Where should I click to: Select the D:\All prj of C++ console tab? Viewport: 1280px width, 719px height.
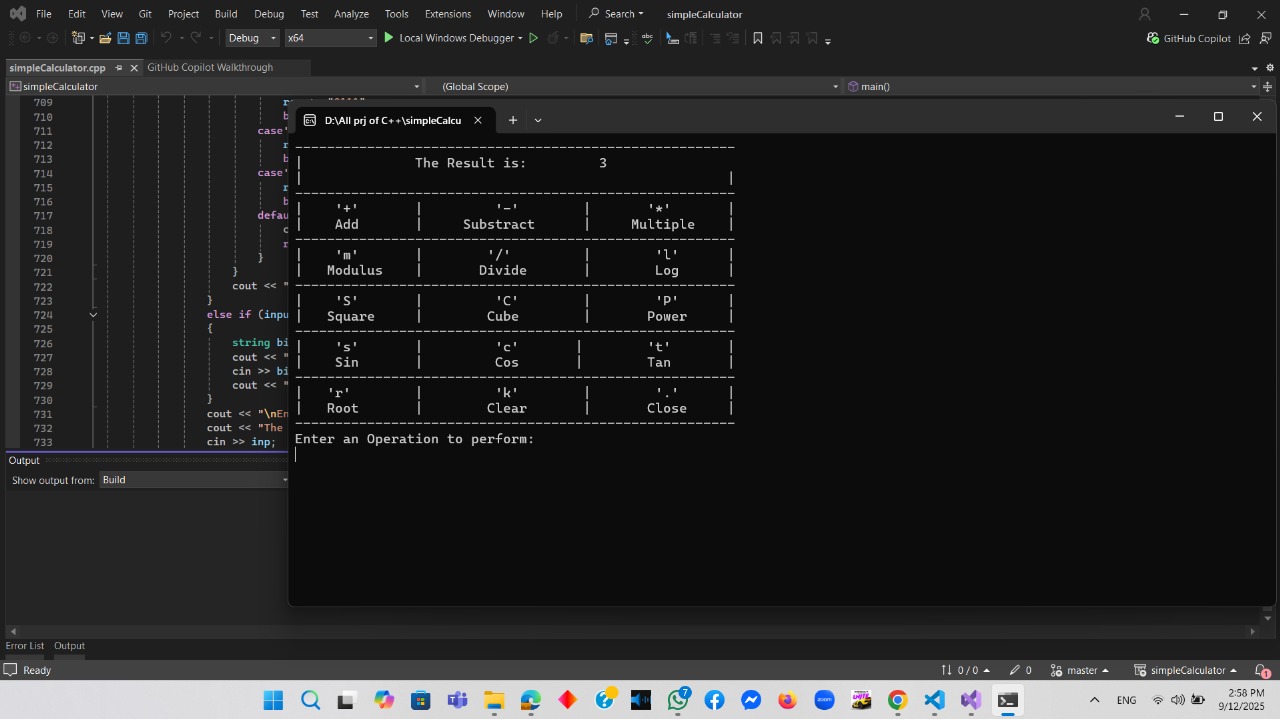[x=395, y=120]
